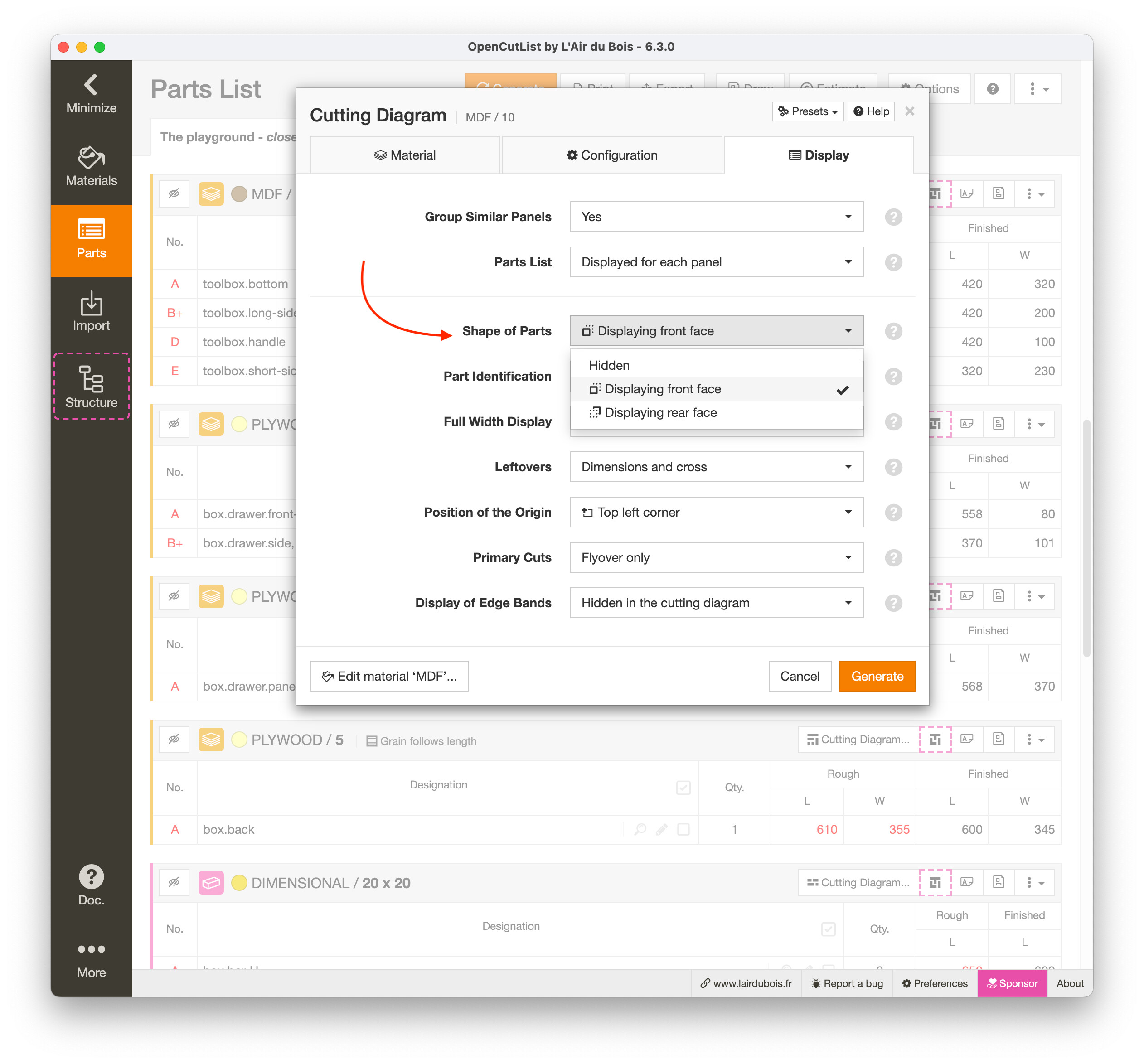This screenshot has width=1144, height=1064.
Task: Open the Leftovers dropdown
Action: coord(716,467)
